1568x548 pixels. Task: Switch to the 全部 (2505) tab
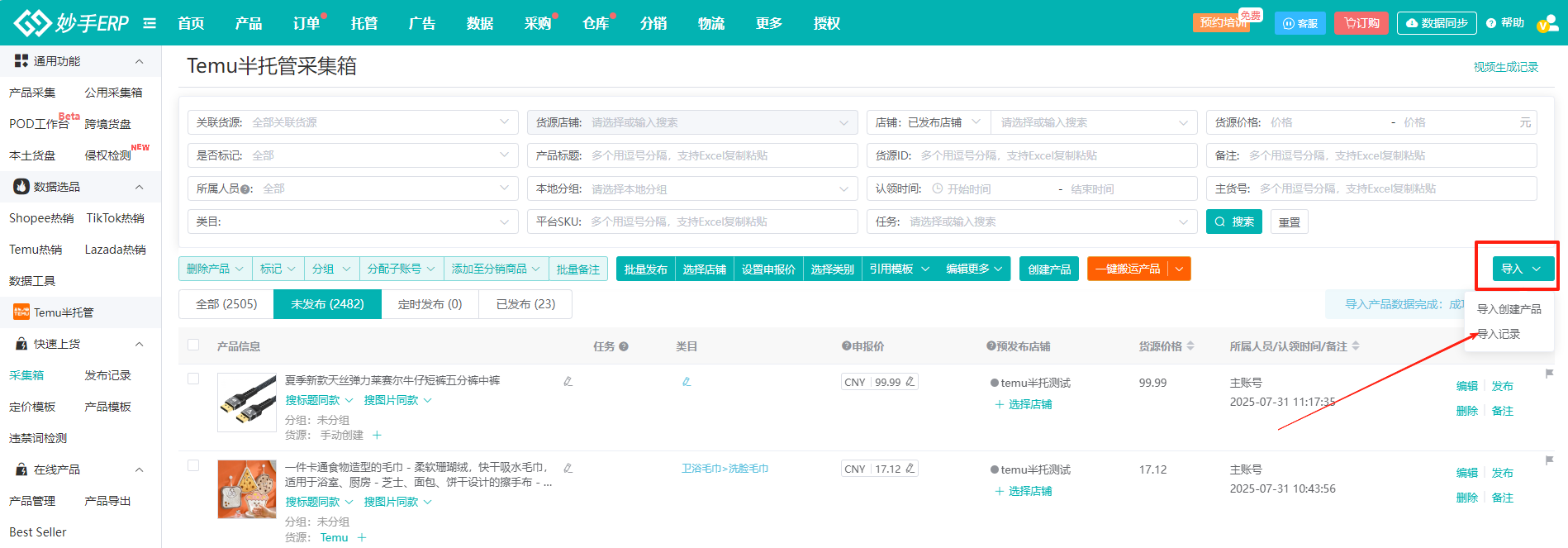[226, 304]
